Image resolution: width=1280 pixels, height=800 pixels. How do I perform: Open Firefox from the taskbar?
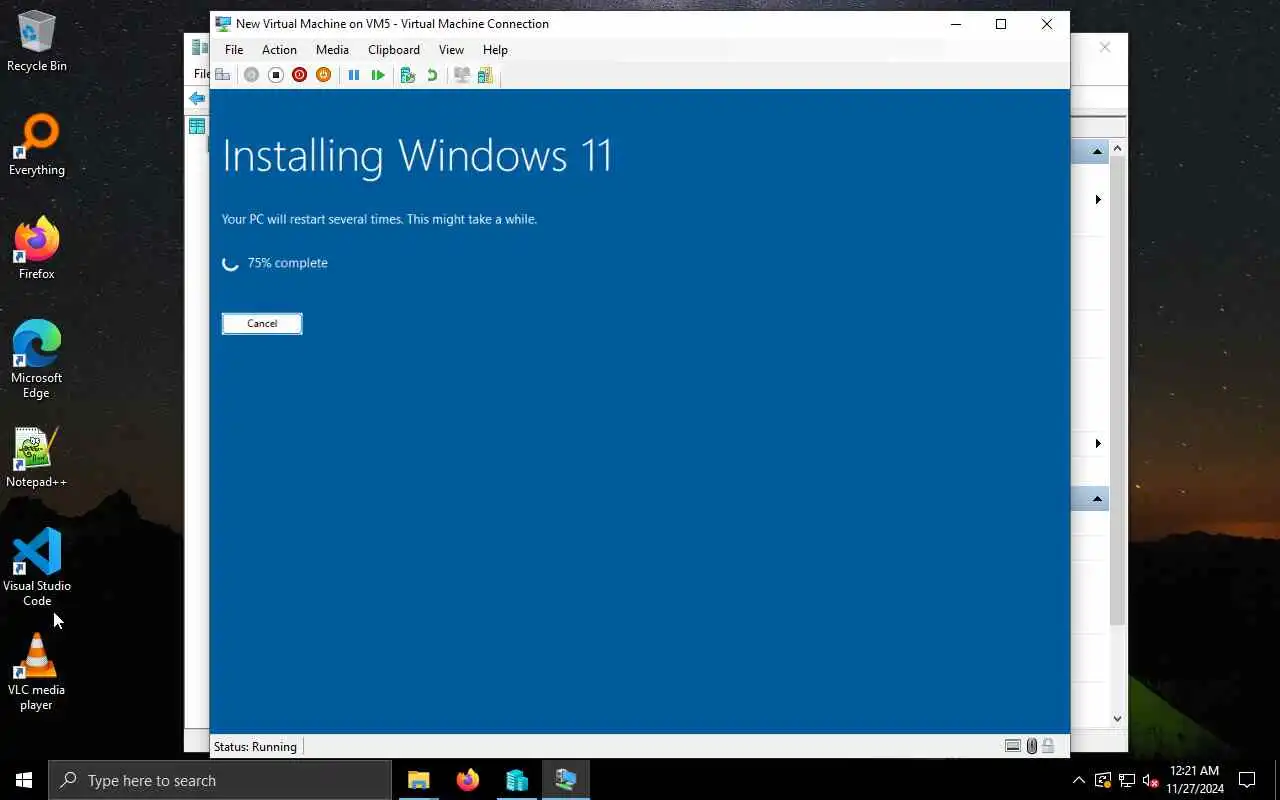click(x=467, y=780)
